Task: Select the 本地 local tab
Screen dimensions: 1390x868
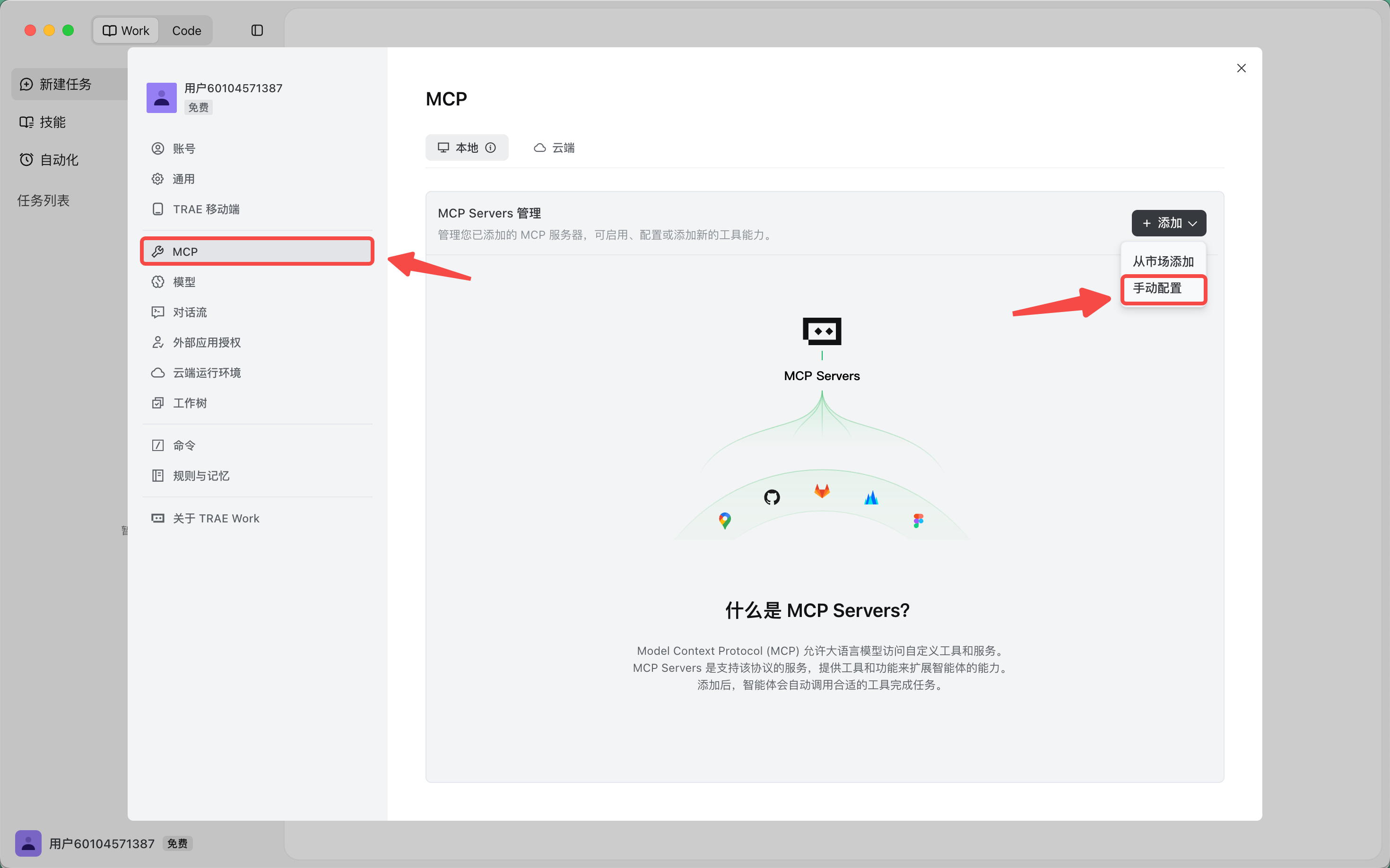Action: click(467, 148)
